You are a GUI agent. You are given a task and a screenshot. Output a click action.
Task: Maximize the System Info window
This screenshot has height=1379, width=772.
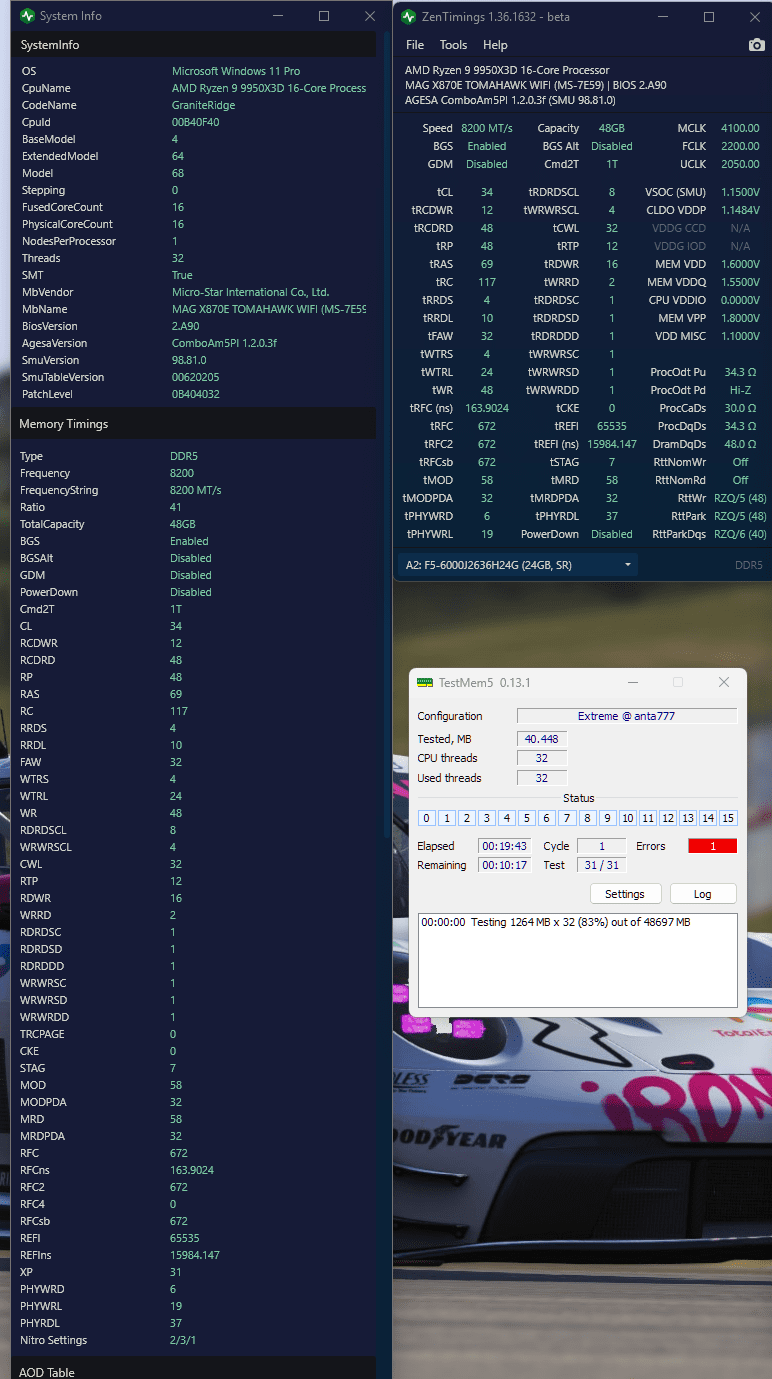pyautogui.click(x=324, y=17)
